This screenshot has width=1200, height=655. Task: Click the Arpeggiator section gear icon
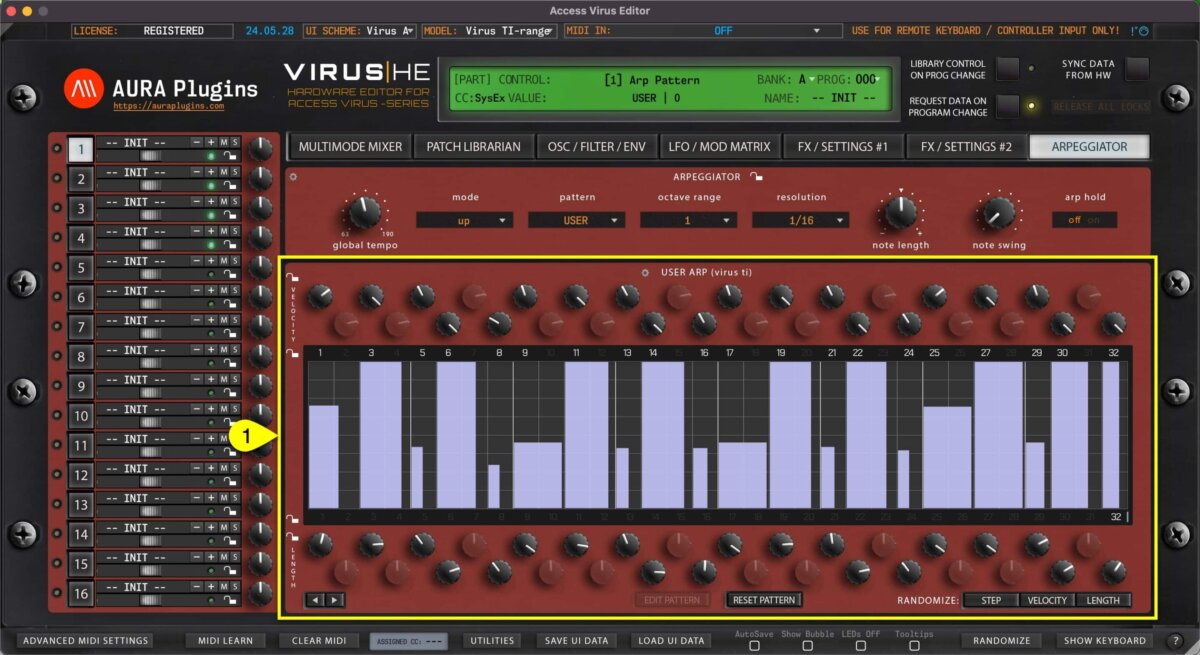coord(293,177)
